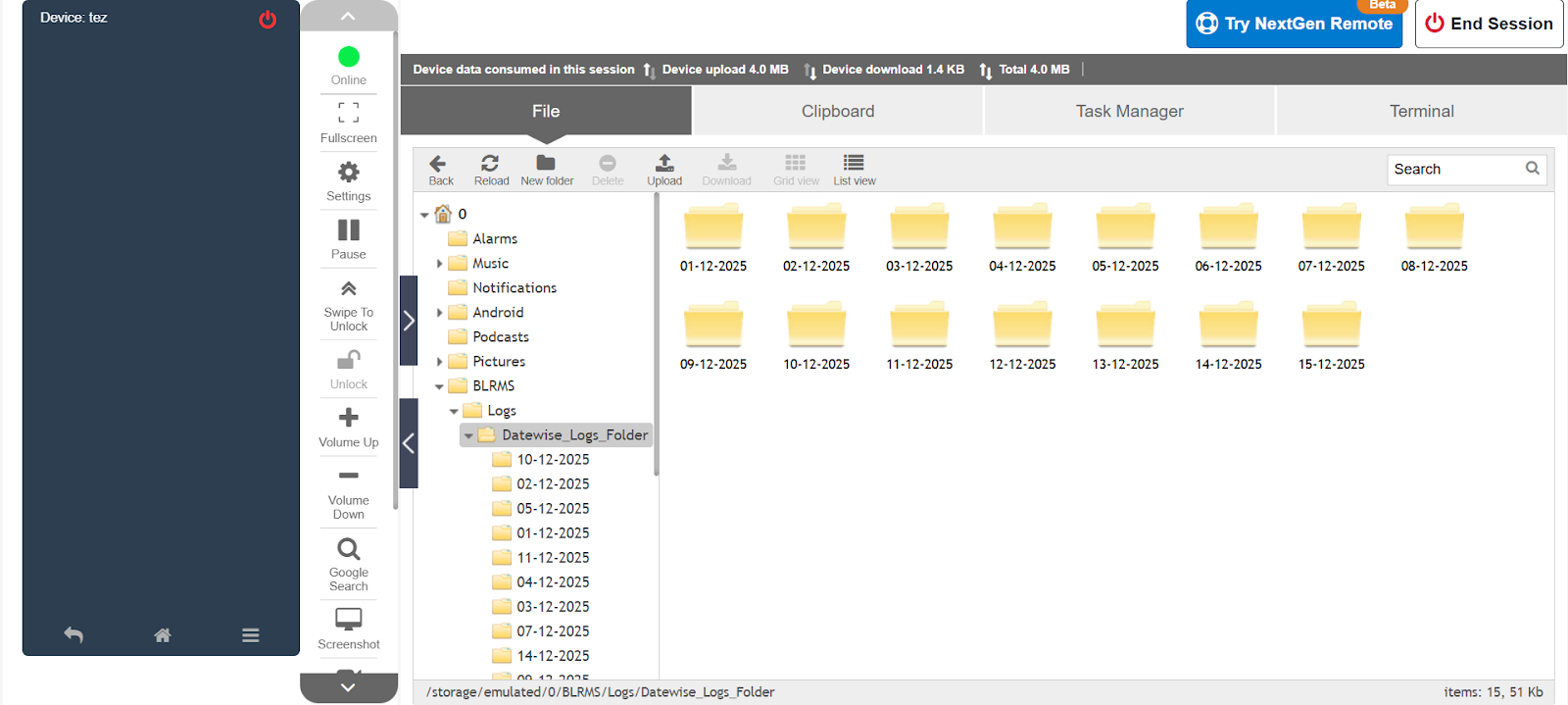Open device Settings gear
This screenshot has height=705, width=1568.
348,174
